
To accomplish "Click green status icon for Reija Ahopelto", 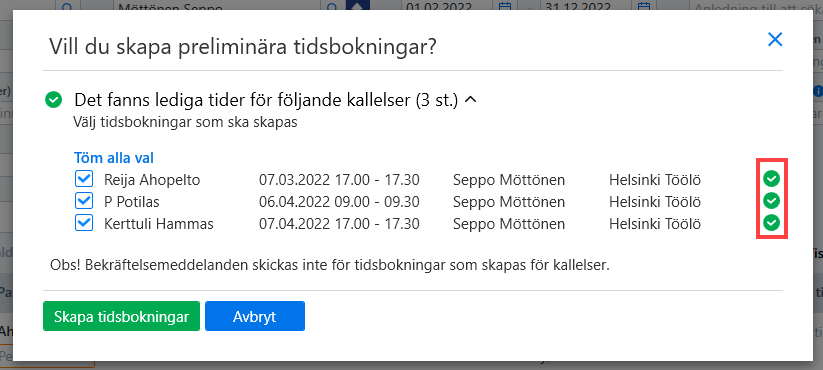I will tap(771, 179).
